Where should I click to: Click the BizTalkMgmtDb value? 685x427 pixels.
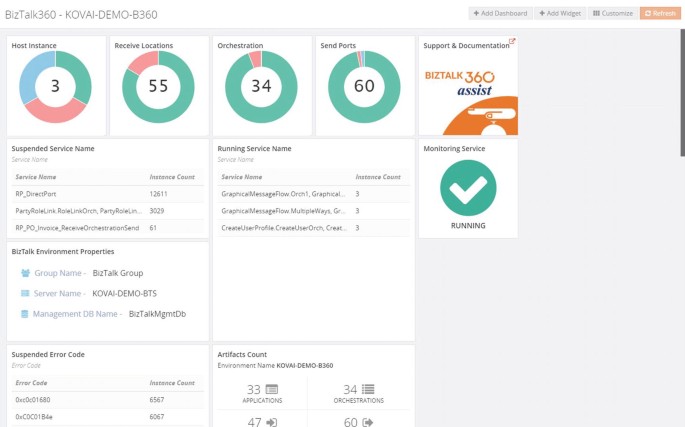pos(157,314)
